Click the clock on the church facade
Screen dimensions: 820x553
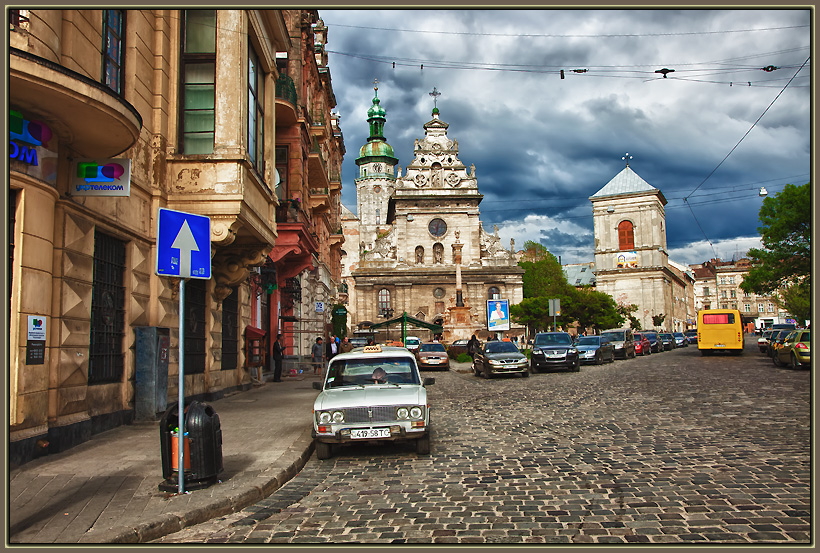click(437, 227)
